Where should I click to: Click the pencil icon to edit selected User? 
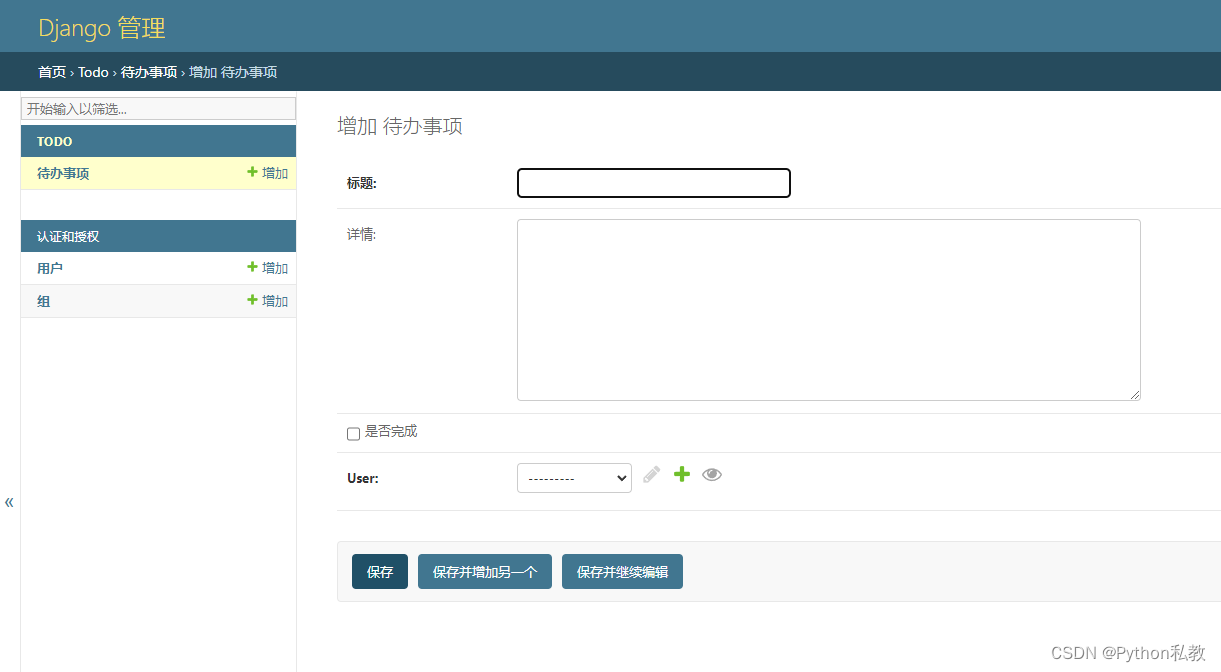click(x=652, y=475)
